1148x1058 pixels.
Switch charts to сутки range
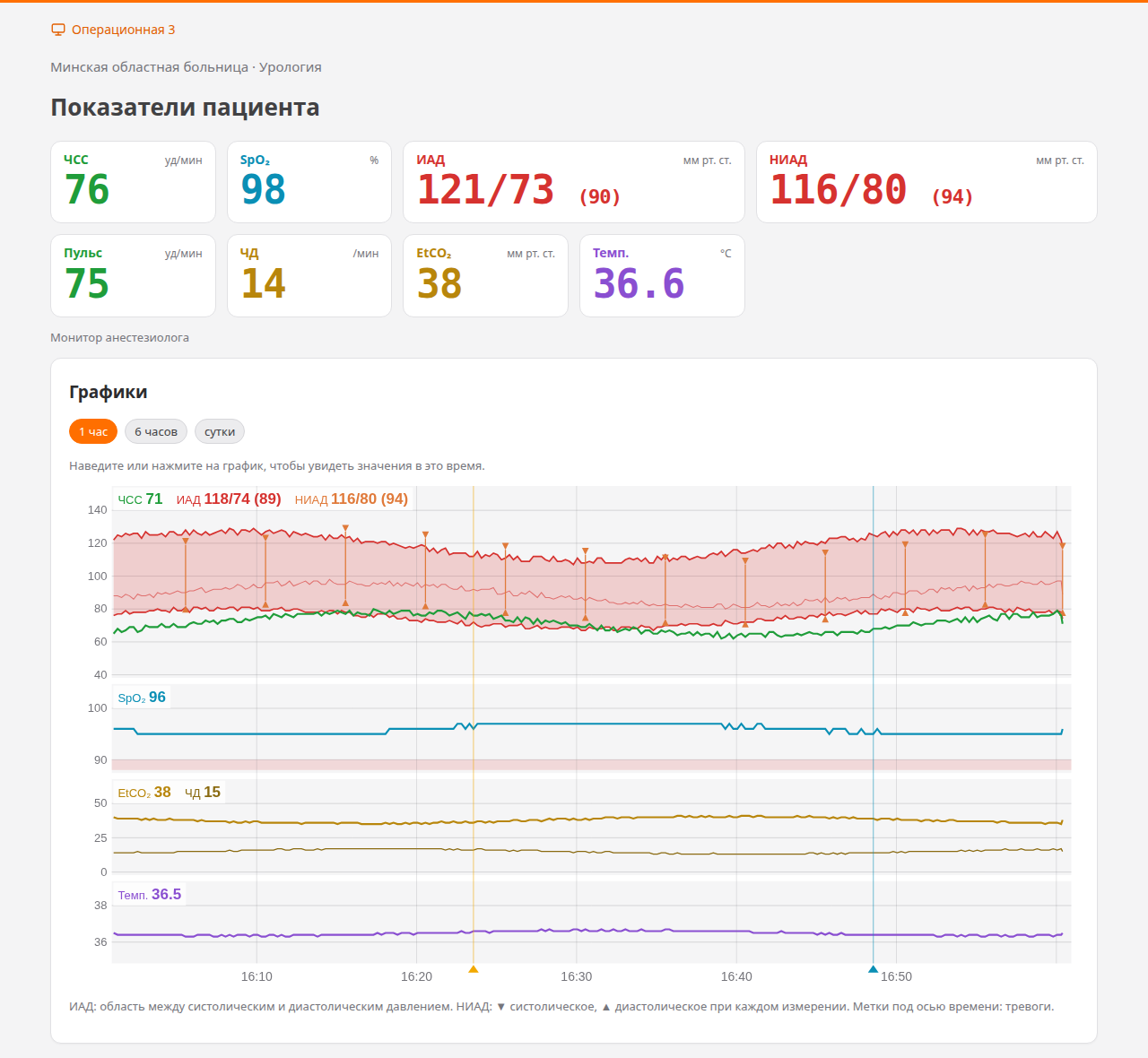pos(220,431)
